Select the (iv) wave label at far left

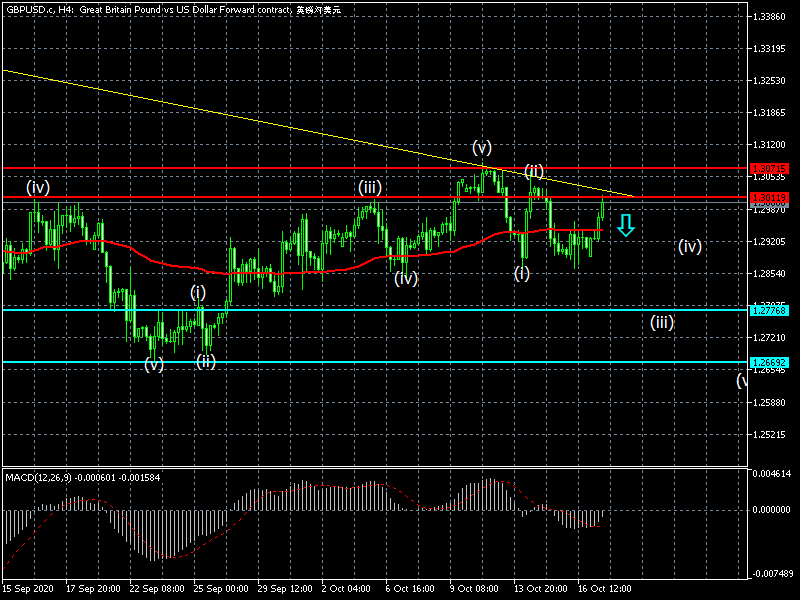[x=38, y=186]
